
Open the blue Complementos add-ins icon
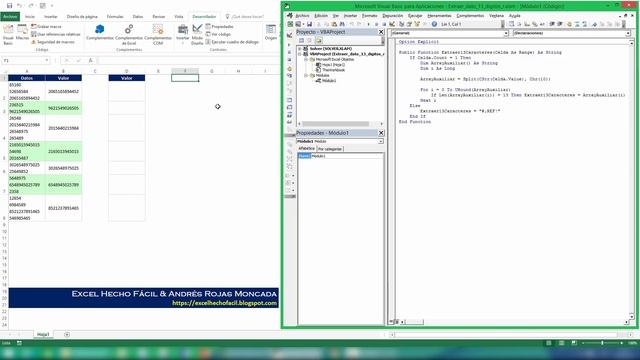point(100,32)
